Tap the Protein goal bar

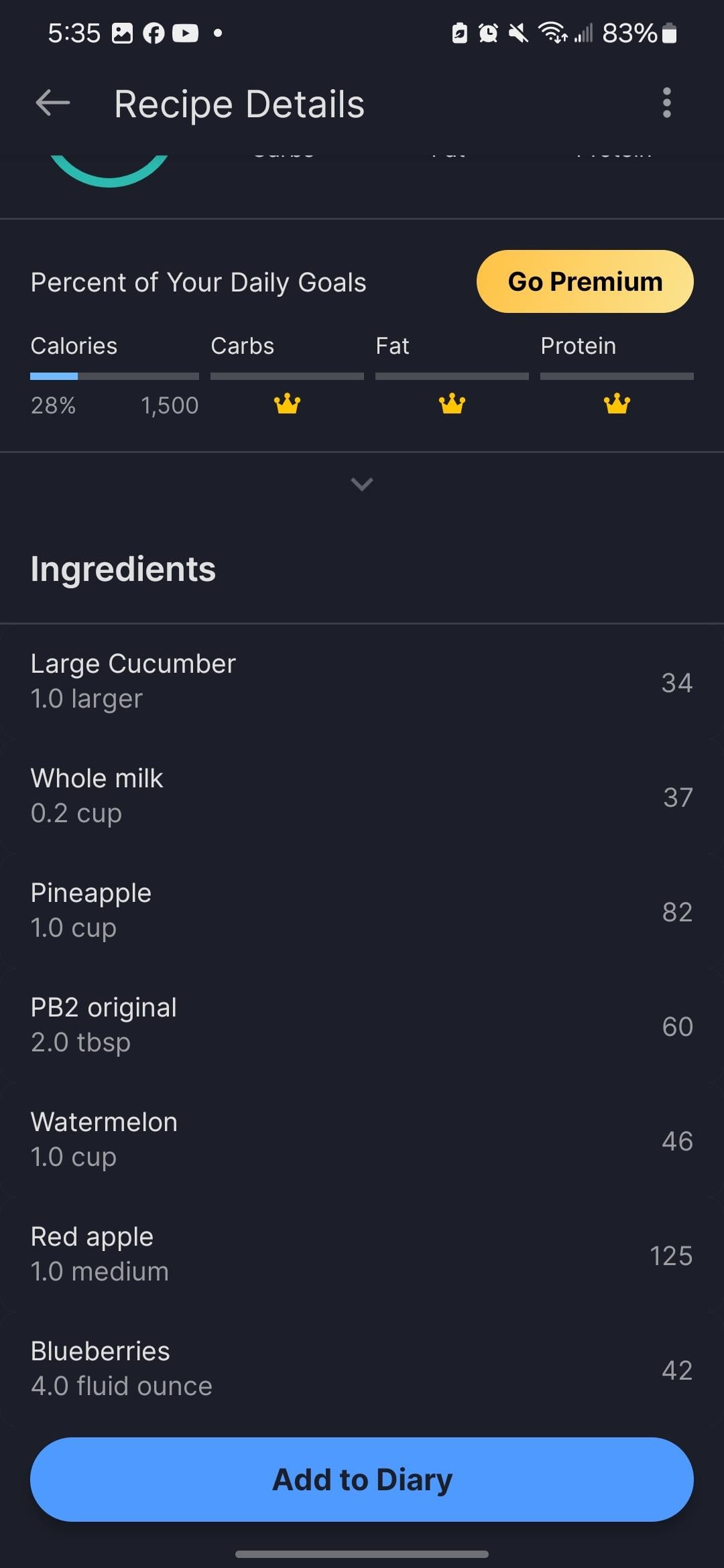(x=617, y=377)
